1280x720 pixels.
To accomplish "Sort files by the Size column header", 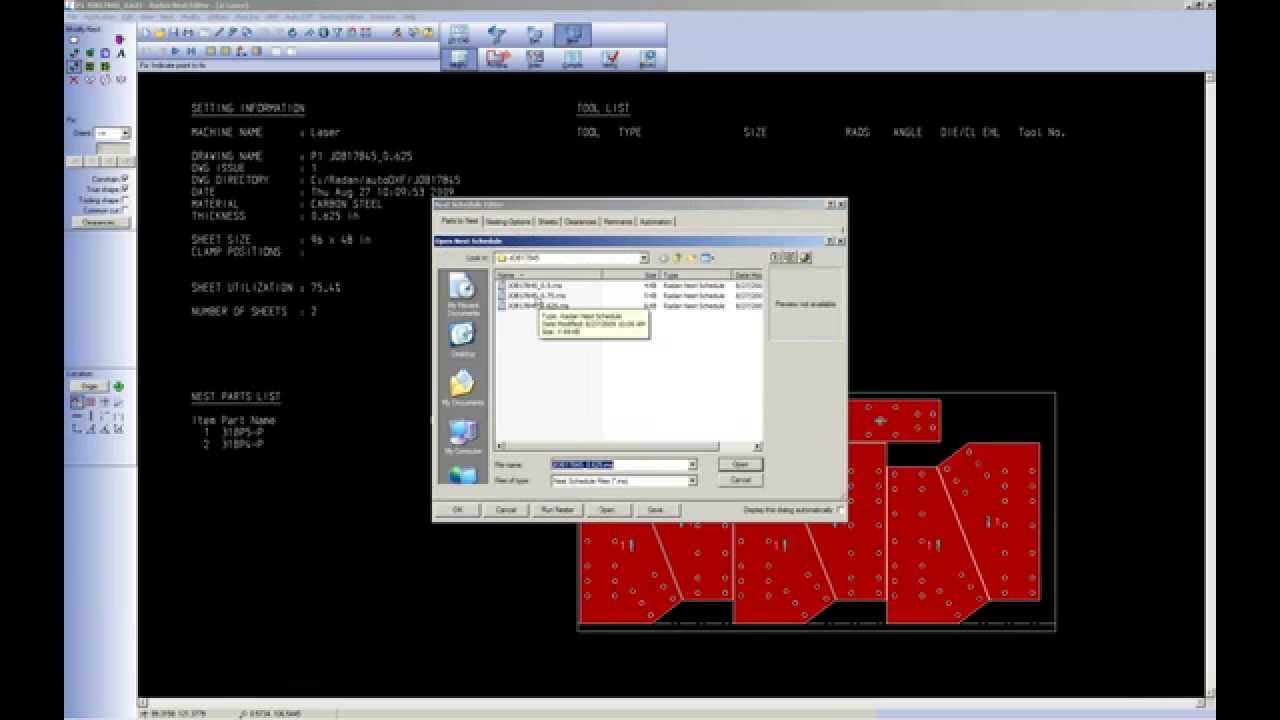I will click(631, 275).
